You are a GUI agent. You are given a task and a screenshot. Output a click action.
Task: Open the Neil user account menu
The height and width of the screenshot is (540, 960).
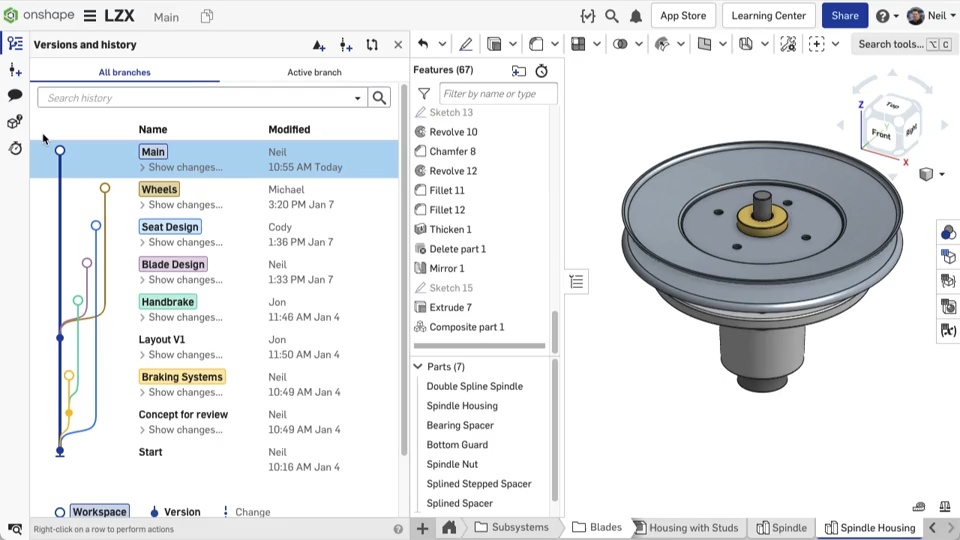(x=931, y=16)
